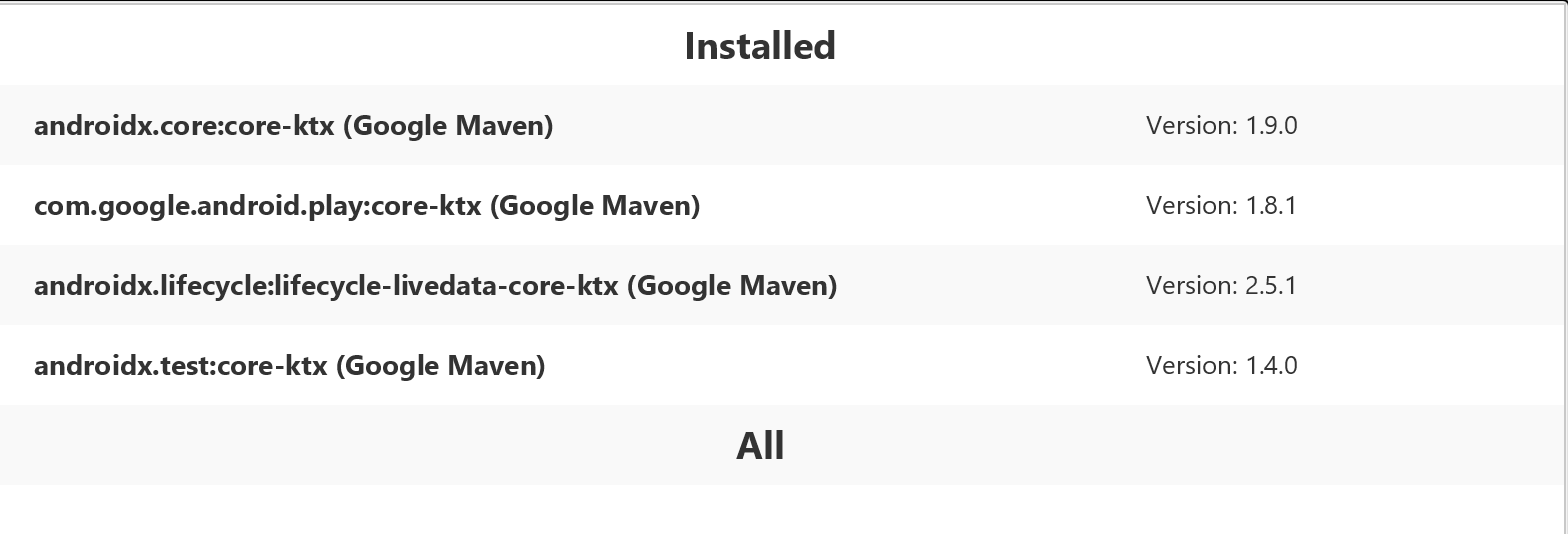The width and height of the screenshot is (1568, 534).
Task: Click "(Google Maven)" beside com.google.android.play:core-ktx
Action: pyautogui.click(x=595, y=206)
